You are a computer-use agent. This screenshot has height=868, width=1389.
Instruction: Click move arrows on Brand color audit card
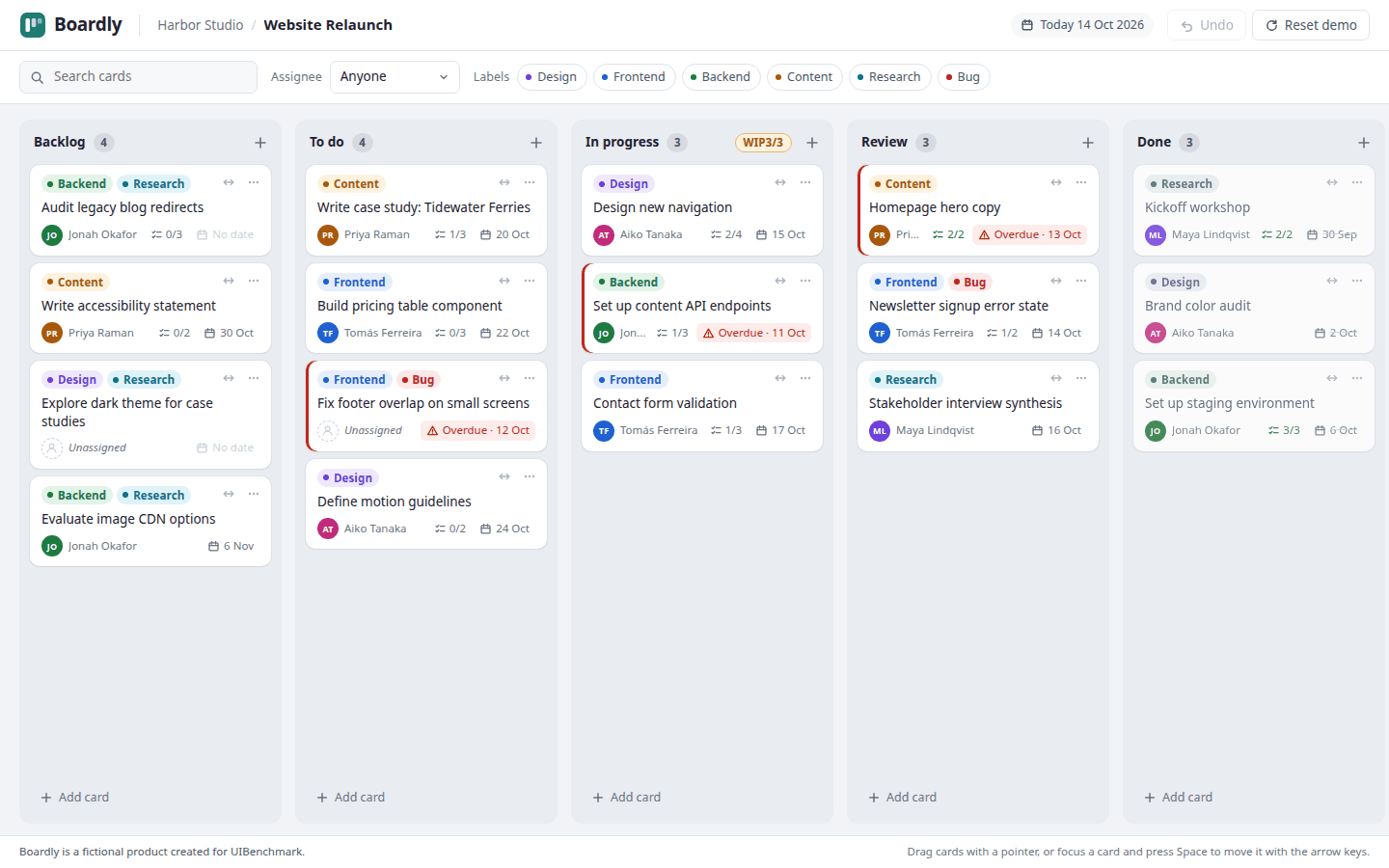tap(1332, 281)
